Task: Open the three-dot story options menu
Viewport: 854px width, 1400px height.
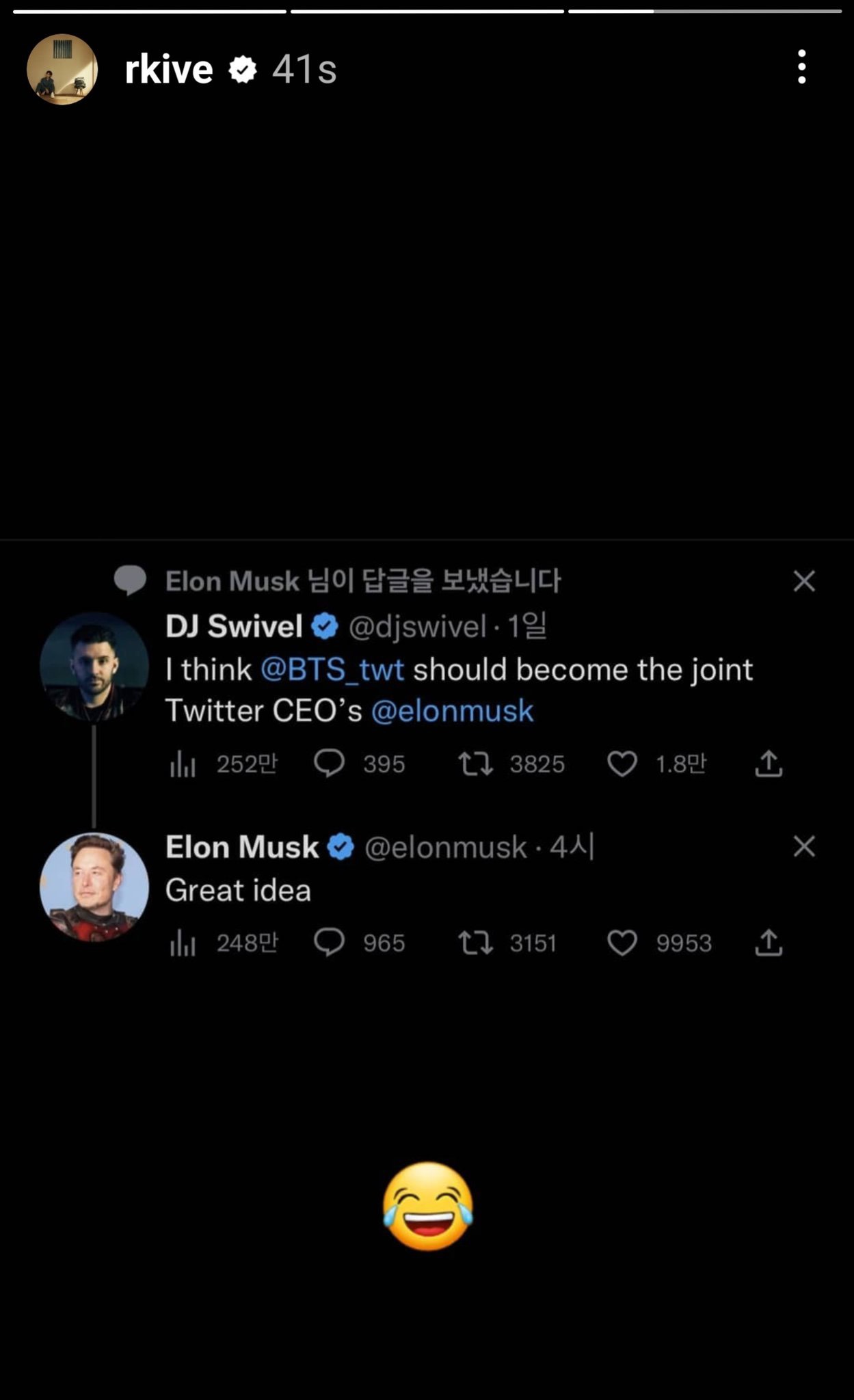Action: pyautogui.click(x=801, y=68)
